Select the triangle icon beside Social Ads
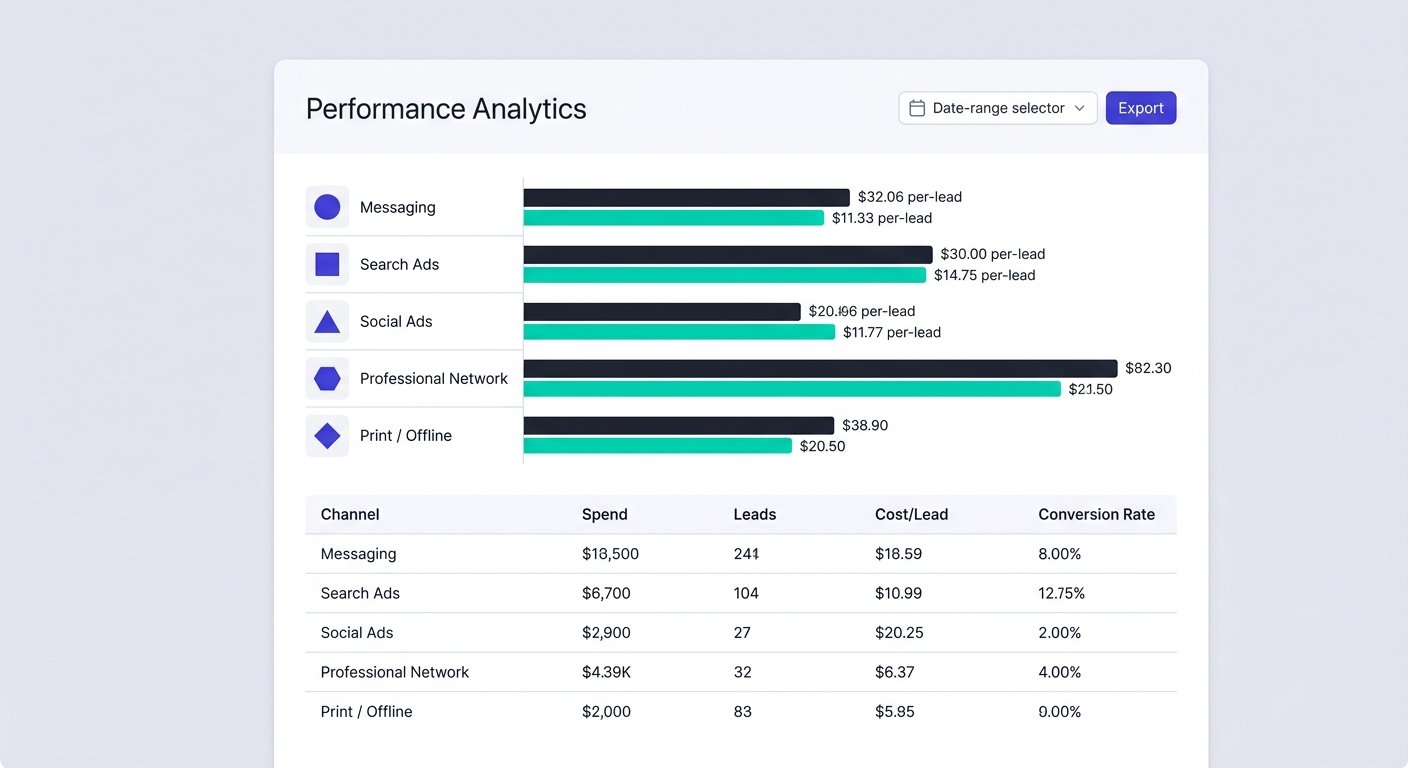 pyautogui.click(x=327, y=321)
